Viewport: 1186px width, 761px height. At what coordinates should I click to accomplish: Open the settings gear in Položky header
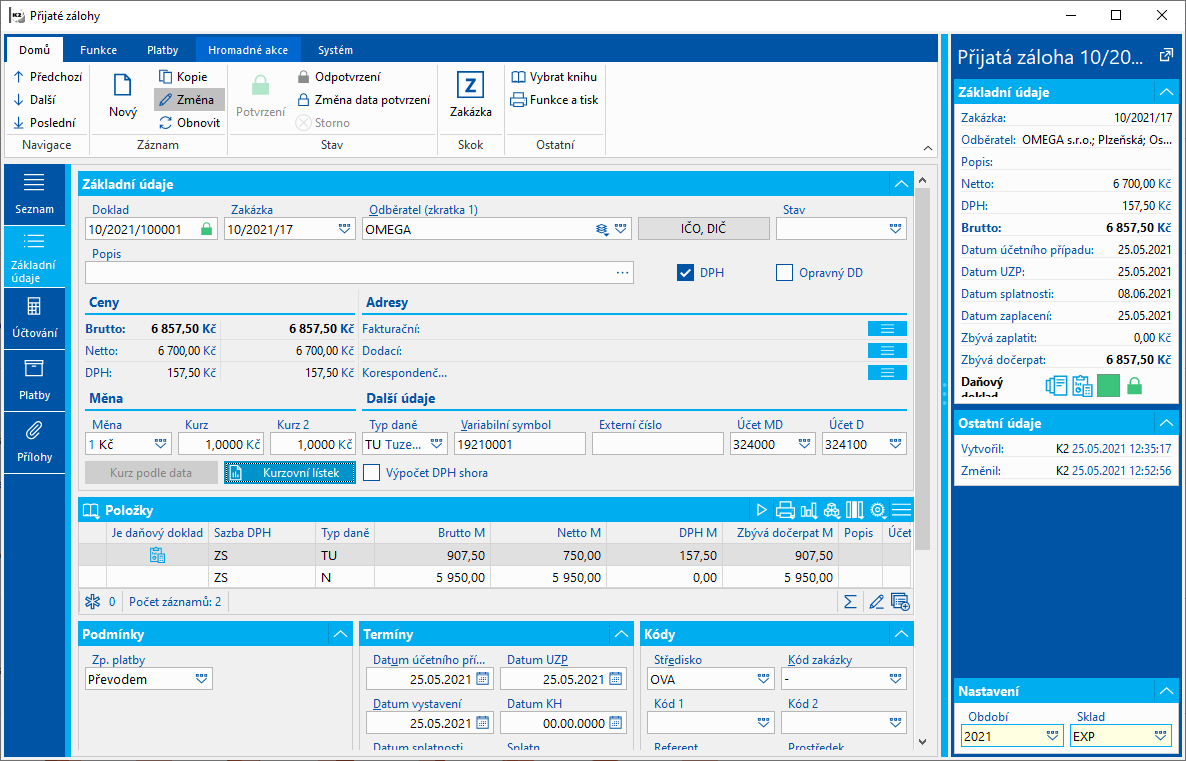pos(877,511)
